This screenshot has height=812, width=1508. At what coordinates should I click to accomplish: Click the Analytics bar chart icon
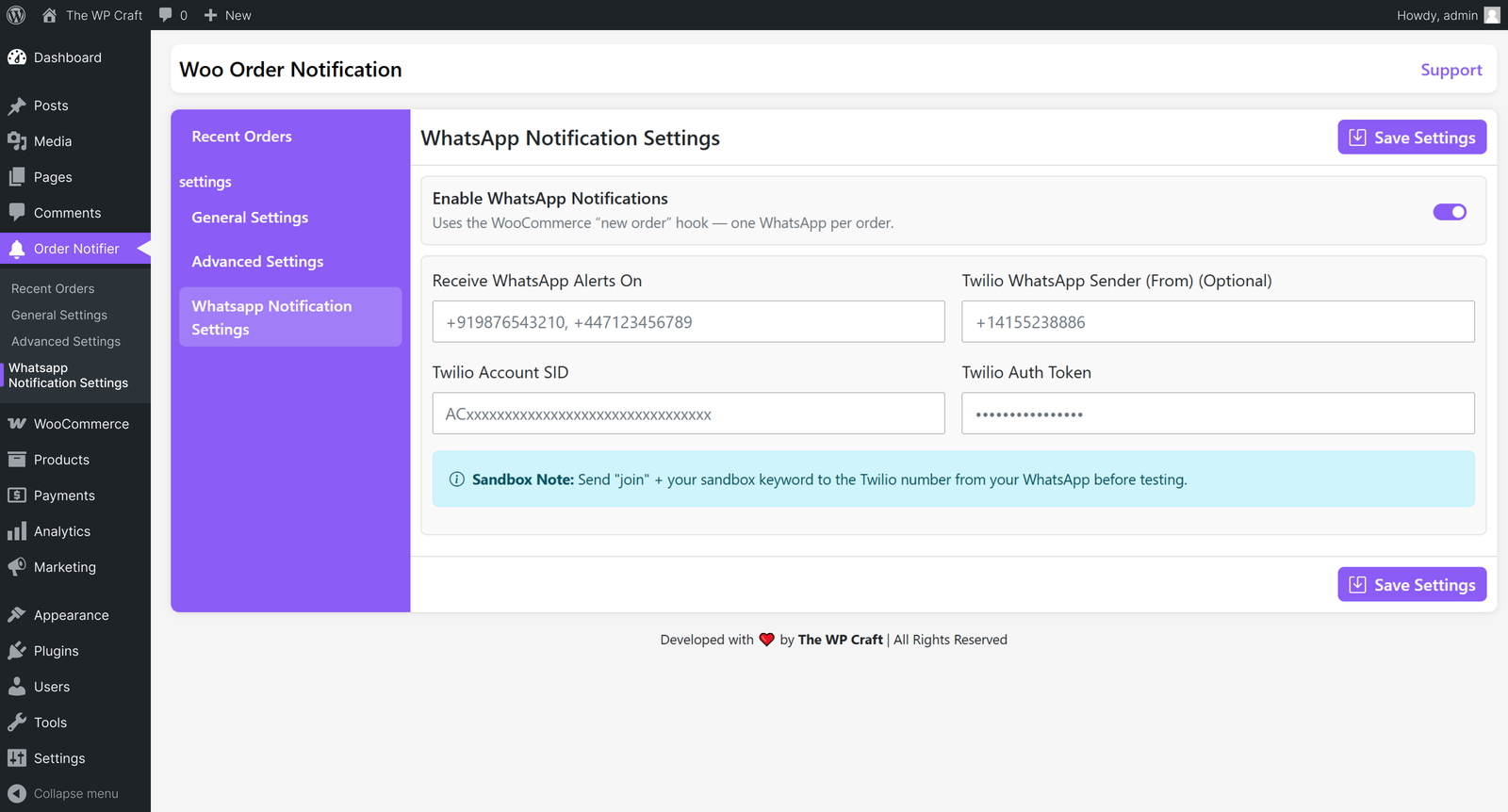pyautogui.click(x=17, y=531)
